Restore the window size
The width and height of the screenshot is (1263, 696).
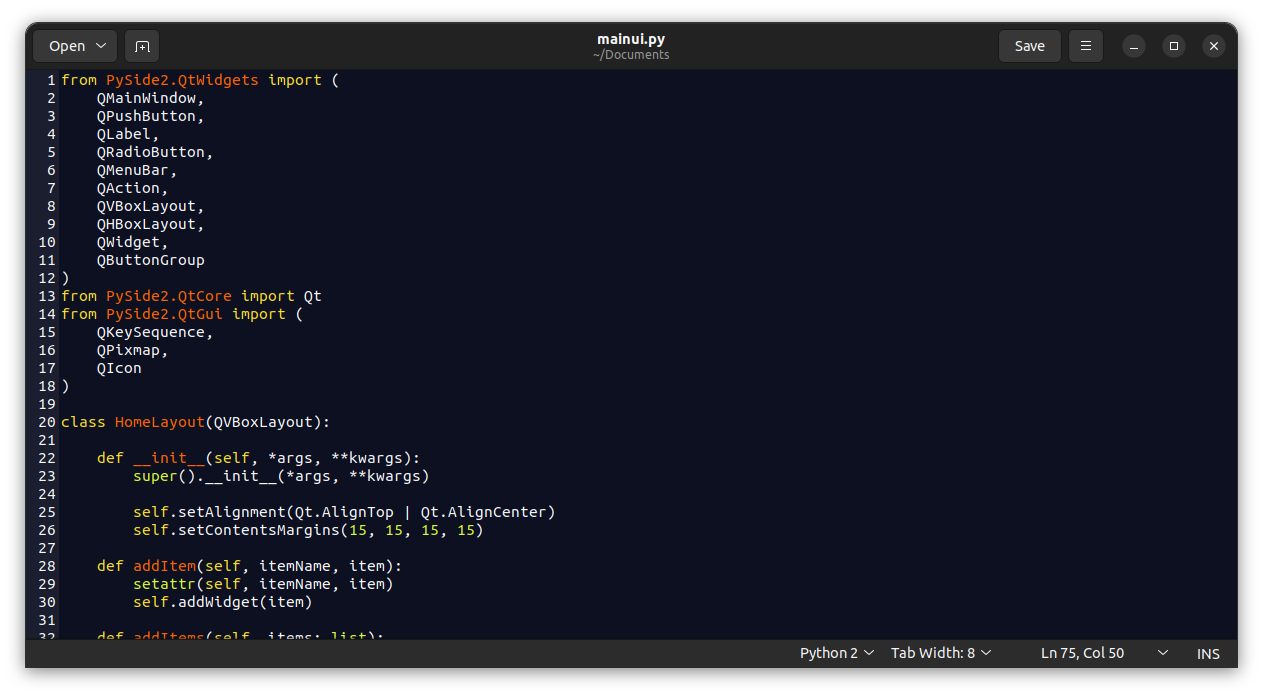(x=1173, y=46)
